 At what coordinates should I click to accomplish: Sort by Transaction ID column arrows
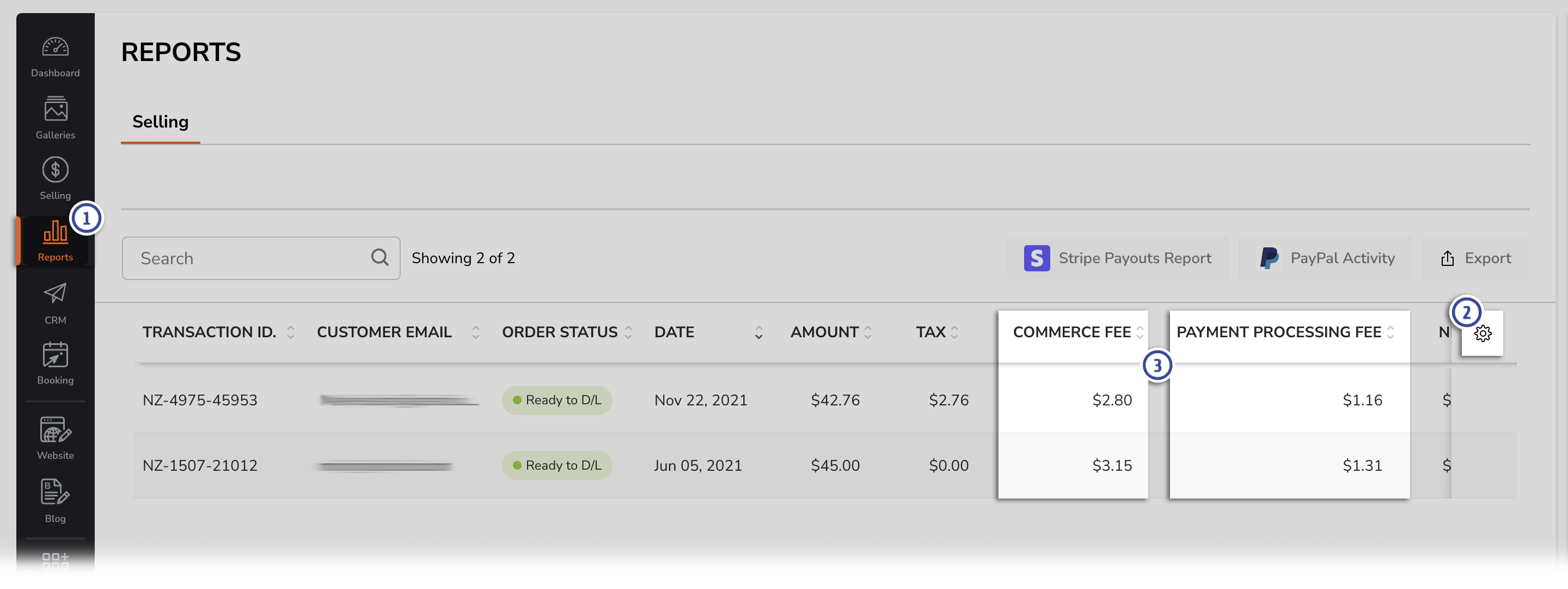(x=291, y=332)
